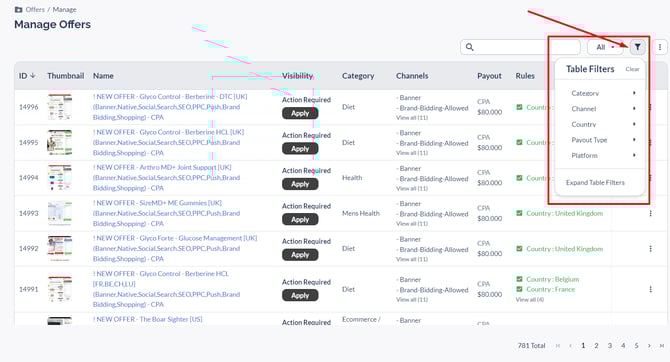View all 11 channels for offer 14993
The width and height of the screenshot is (670, 362).
412,224
